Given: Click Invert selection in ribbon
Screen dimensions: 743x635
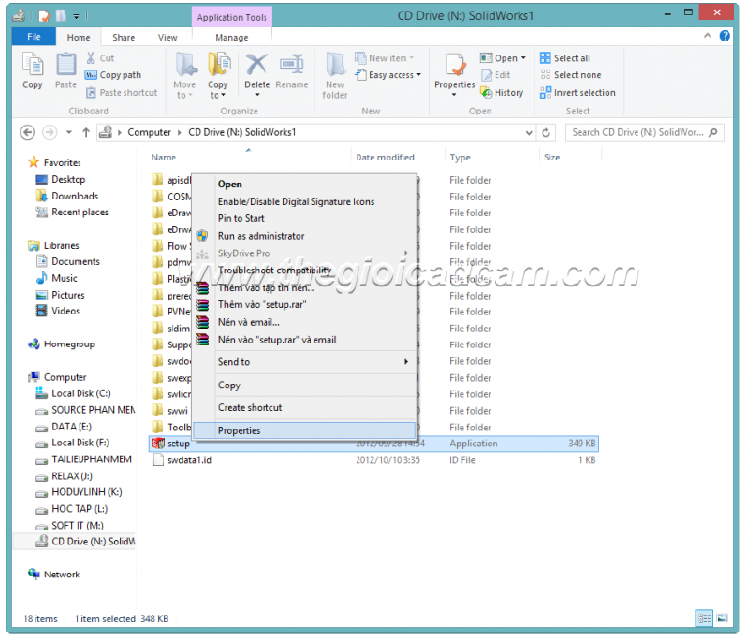Looking at the screenshot, I should tap(578, 92).
